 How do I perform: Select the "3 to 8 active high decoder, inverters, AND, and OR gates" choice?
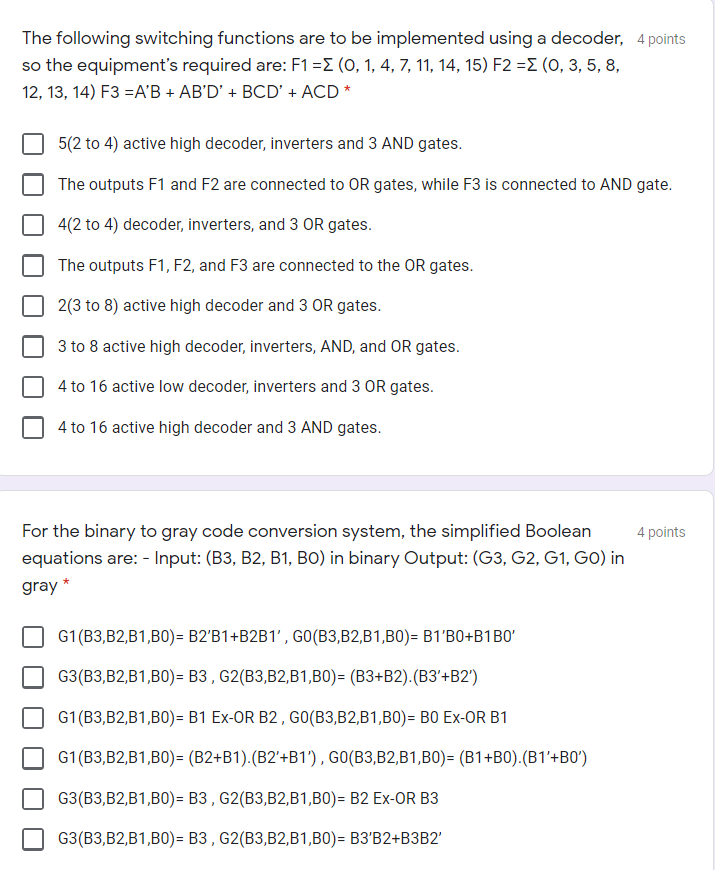point(33,346)
